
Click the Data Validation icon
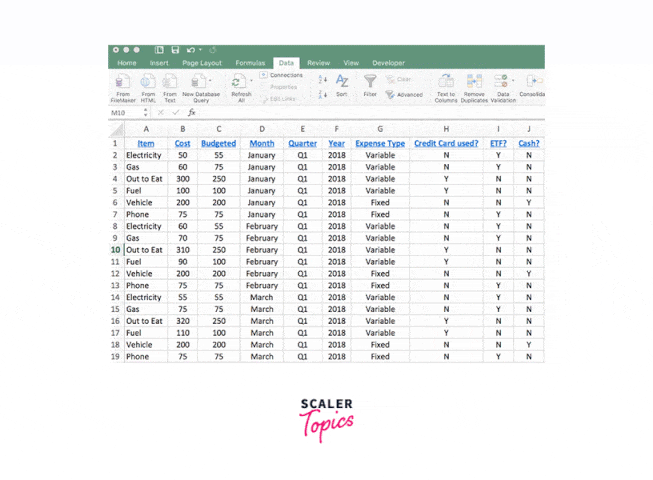coord(502,82)
